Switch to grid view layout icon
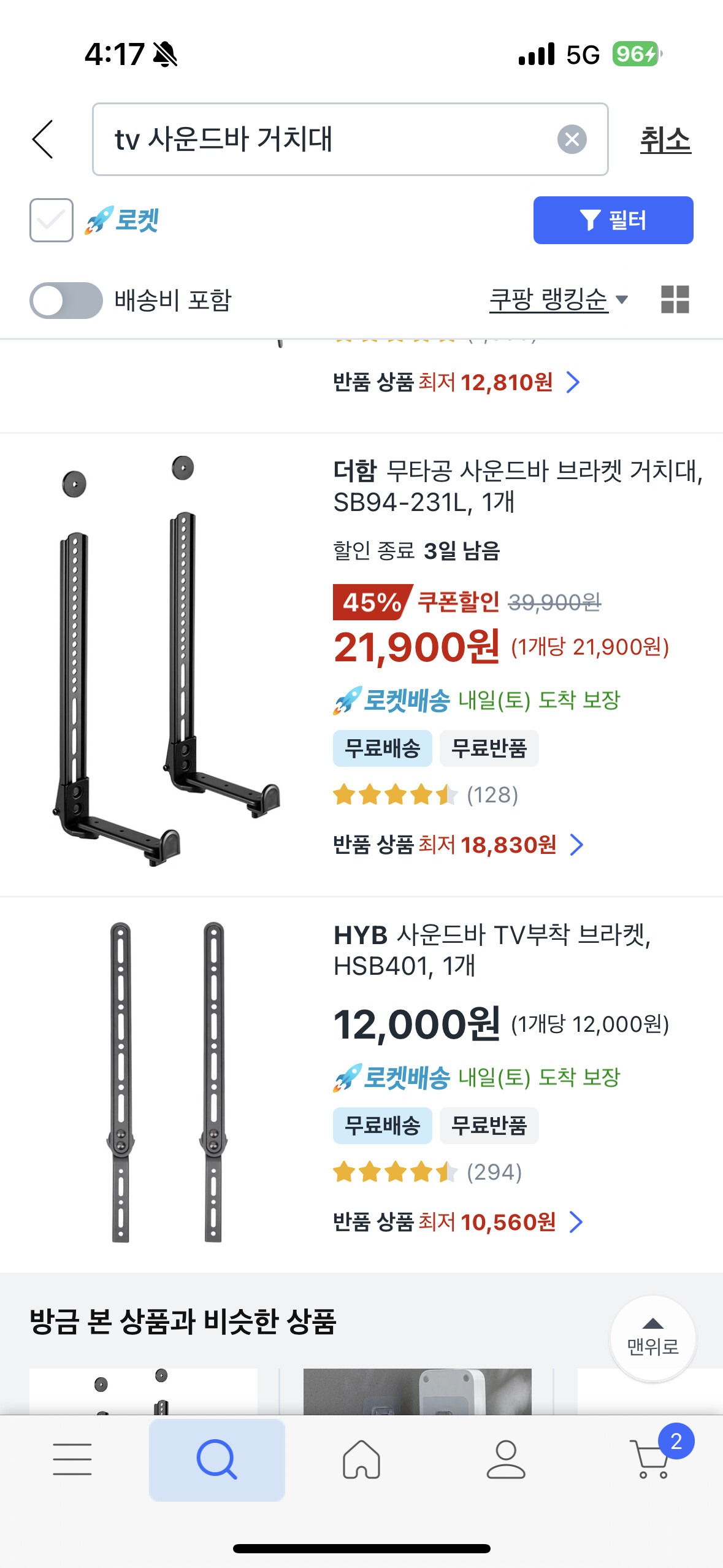 675,300
